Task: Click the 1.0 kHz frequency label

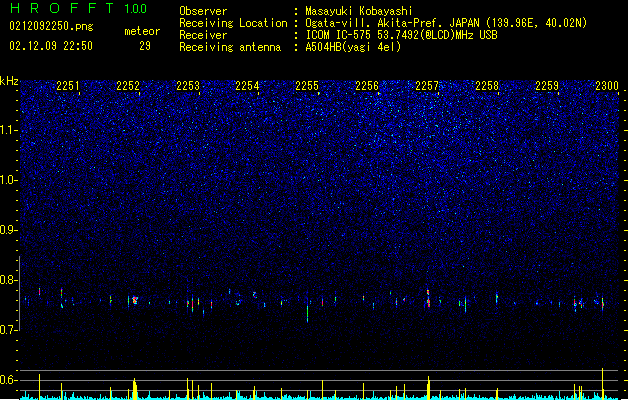Action: point(9,180)
